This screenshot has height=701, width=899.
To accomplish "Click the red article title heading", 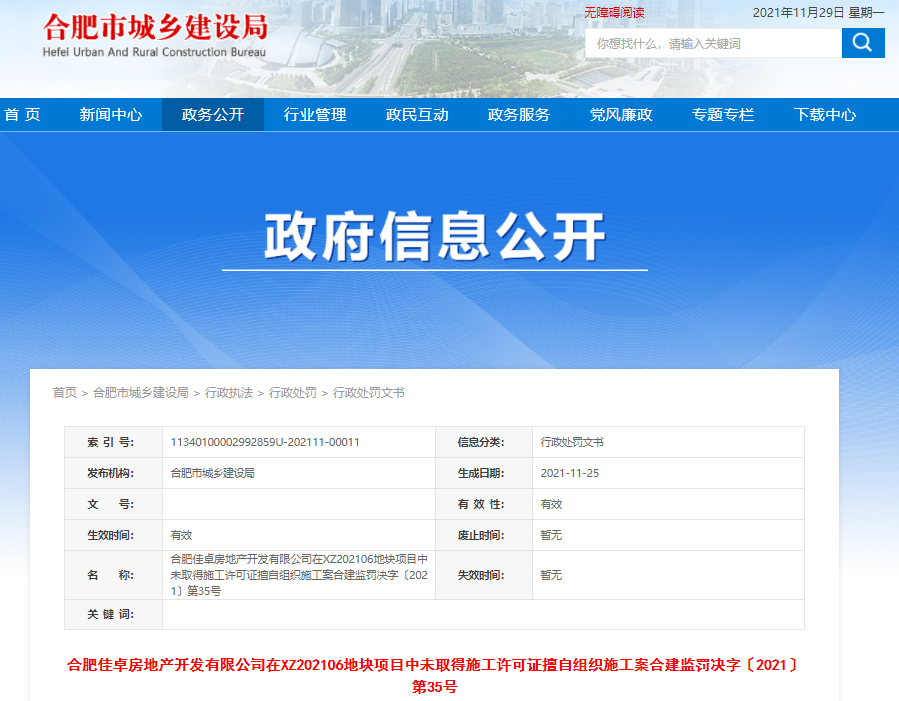I will point(433,675).
